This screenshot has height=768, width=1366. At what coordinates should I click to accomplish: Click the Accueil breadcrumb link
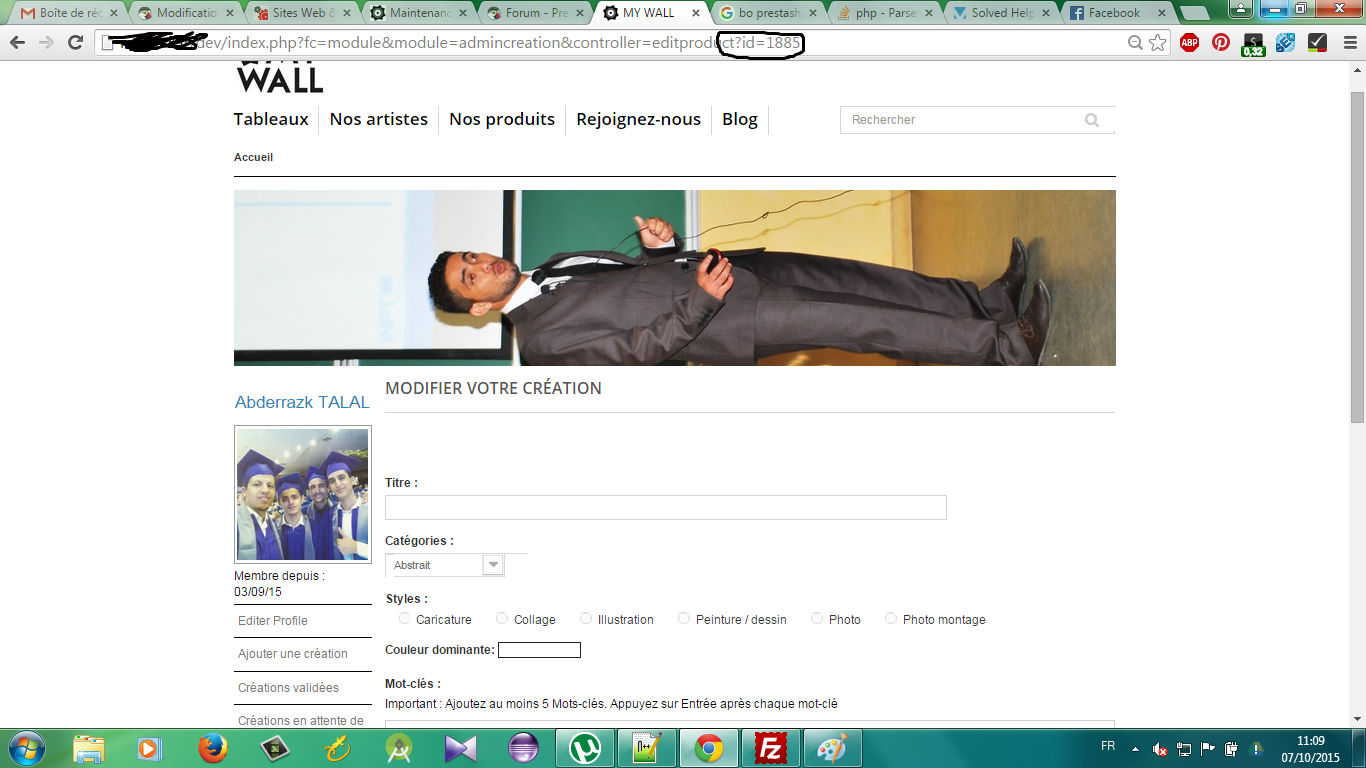[253, 157]
